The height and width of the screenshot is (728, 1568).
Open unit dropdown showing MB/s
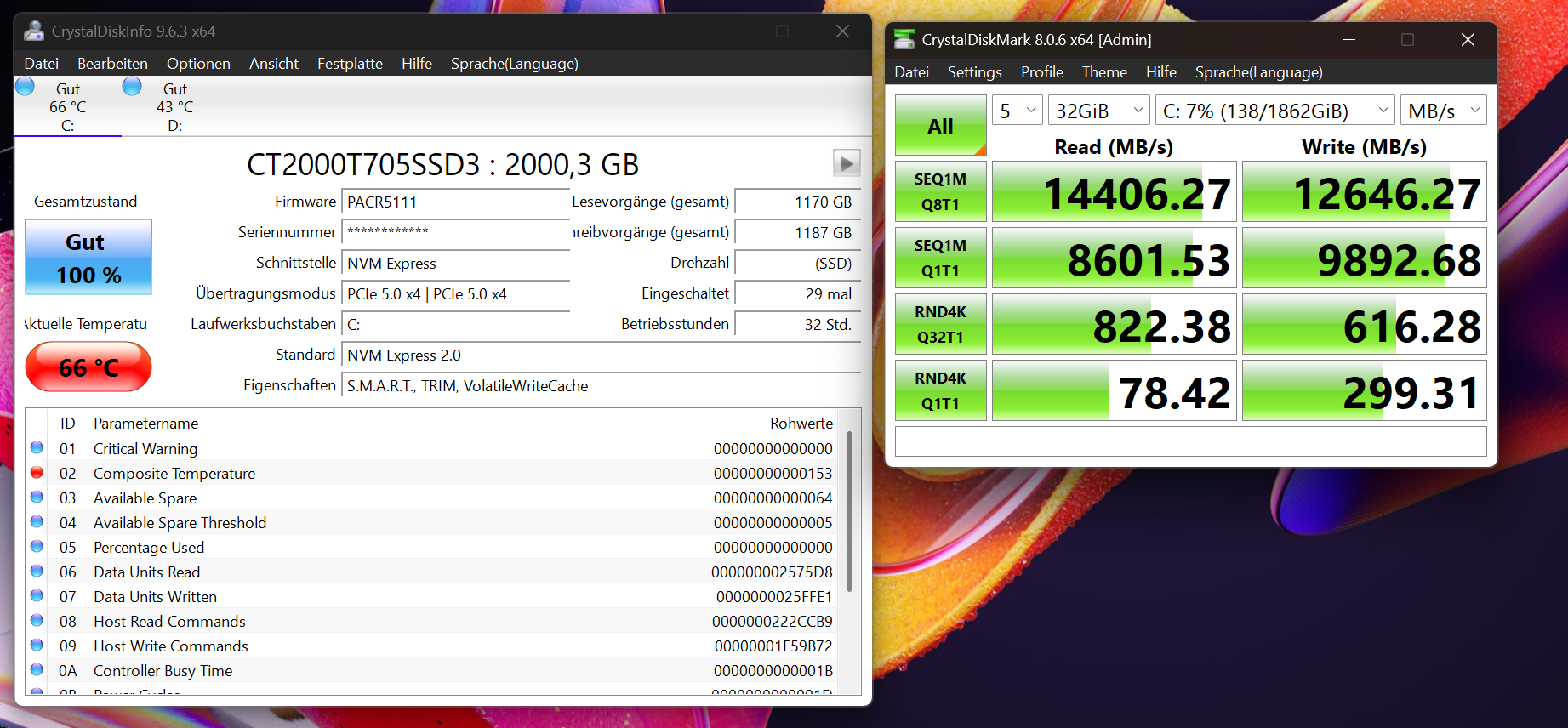click(1444, 111)
